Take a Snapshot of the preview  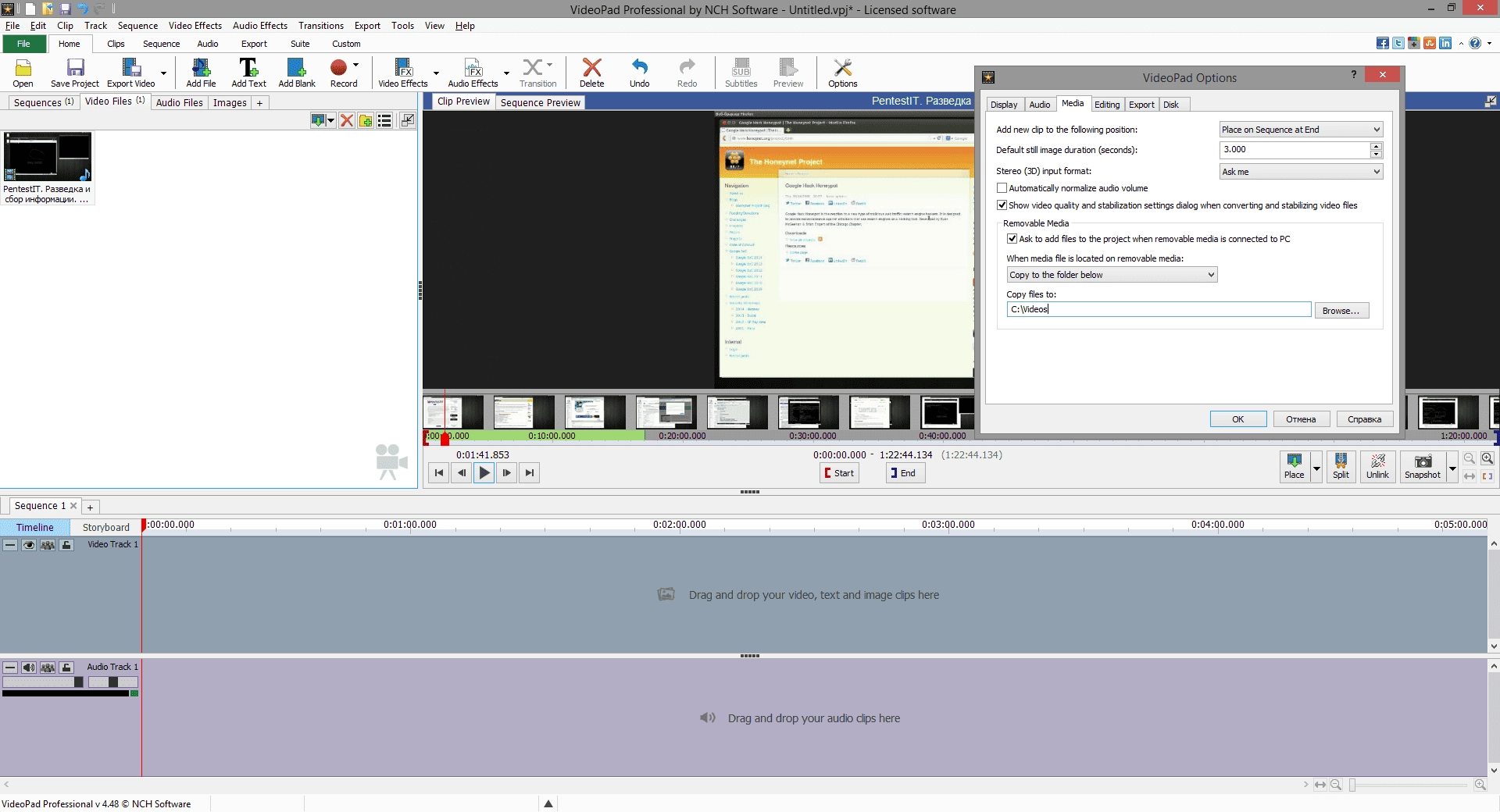point(1423,466)
